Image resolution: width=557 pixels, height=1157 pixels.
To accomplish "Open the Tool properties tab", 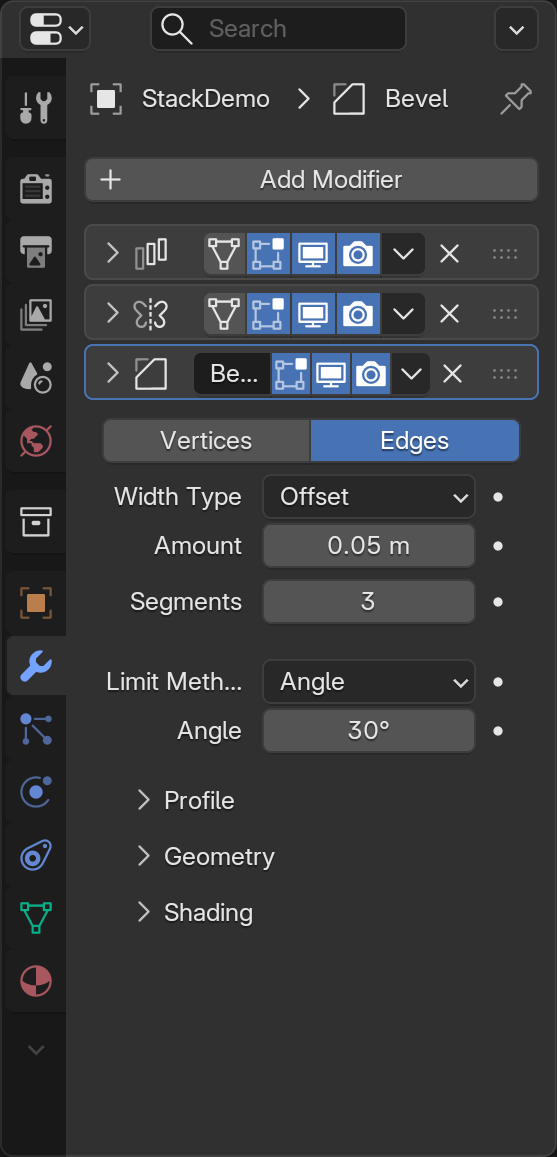I will click(x=35, y=108).
